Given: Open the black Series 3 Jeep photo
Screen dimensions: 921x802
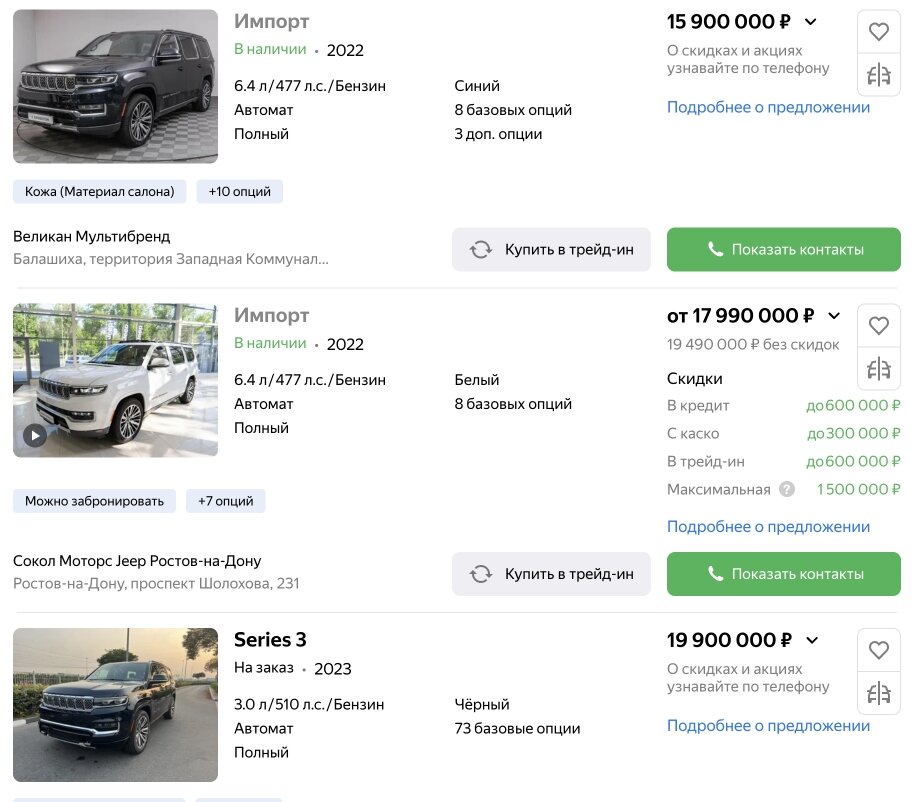Looking at the screenshot, I should point(115,704).
